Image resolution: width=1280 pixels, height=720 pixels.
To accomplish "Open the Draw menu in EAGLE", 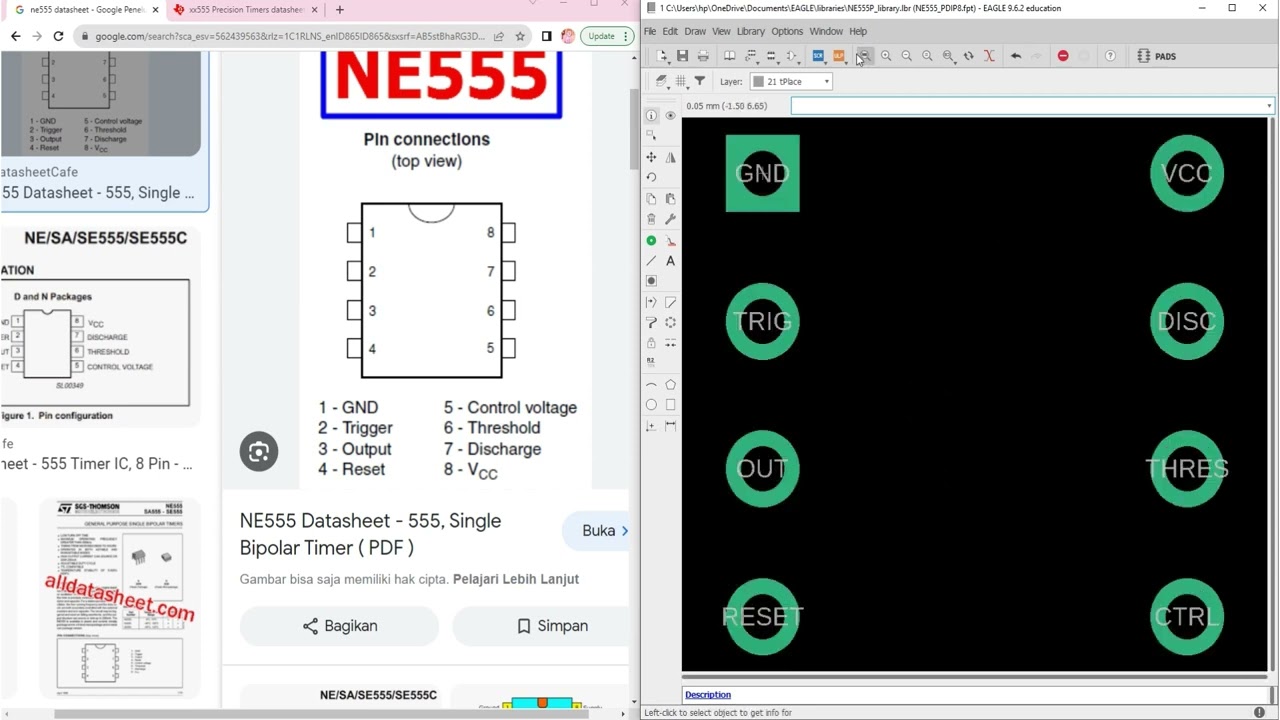I will coord(695,31).
